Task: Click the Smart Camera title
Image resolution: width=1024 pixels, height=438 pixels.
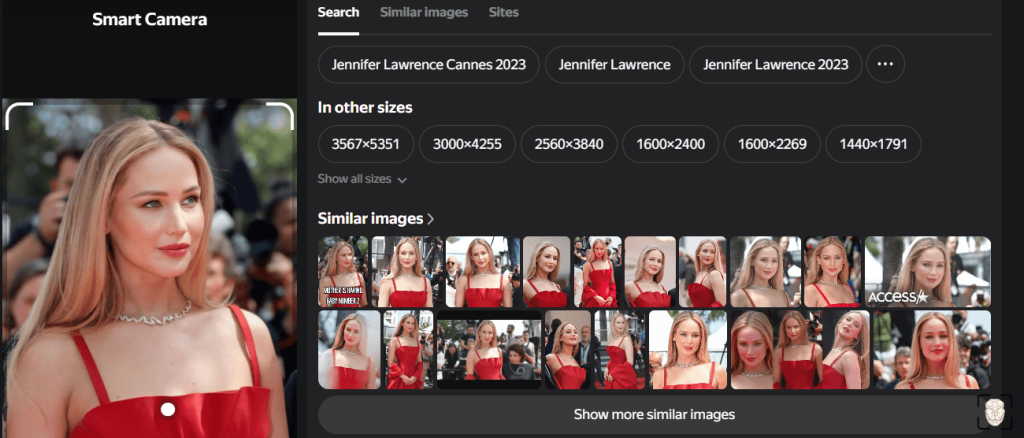Action: click(150, 20)
